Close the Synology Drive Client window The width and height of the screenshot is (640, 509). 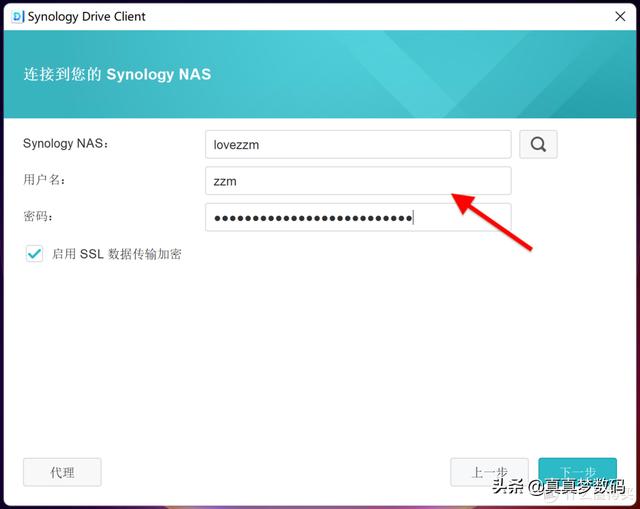click(620, 16)
